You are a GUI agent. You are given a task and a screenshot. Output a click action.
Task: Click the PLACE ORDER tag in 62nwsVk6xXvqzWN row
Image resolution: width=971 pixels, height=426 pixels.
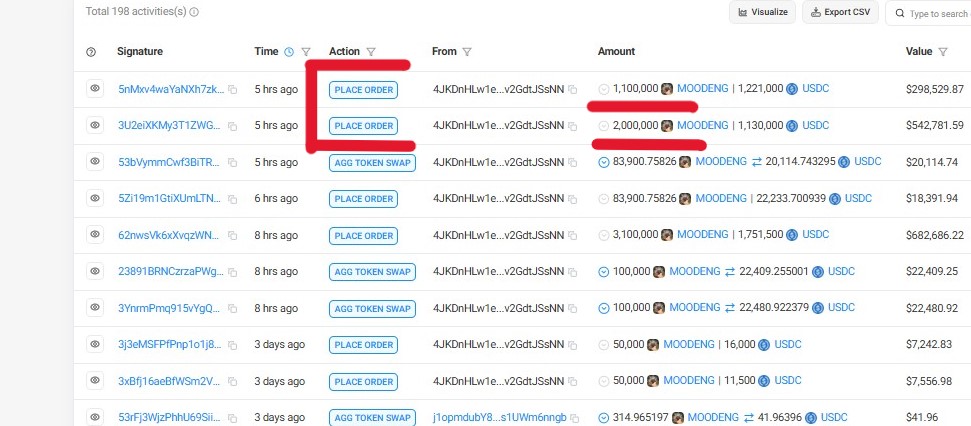point(364,235)
